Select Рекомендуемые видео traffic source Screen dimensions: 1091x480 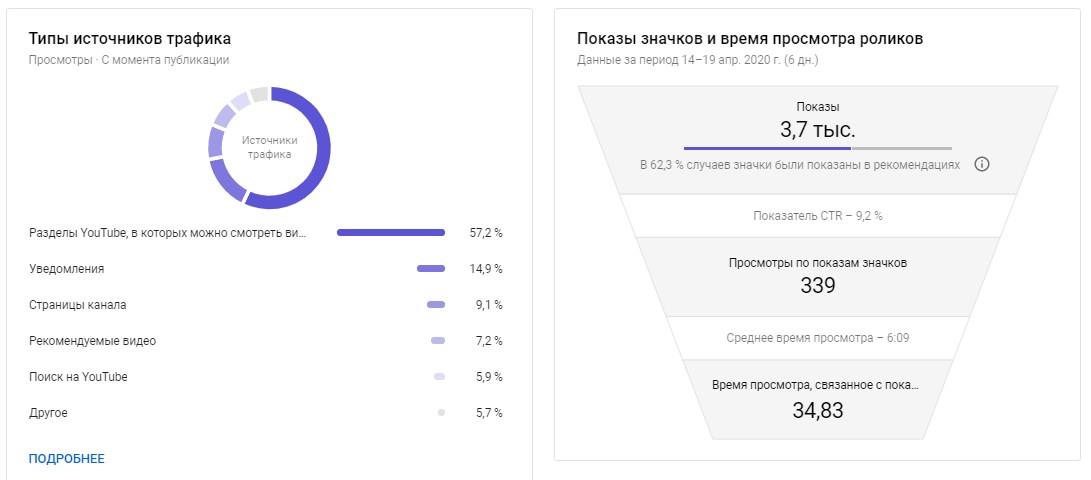click(93, 341)
